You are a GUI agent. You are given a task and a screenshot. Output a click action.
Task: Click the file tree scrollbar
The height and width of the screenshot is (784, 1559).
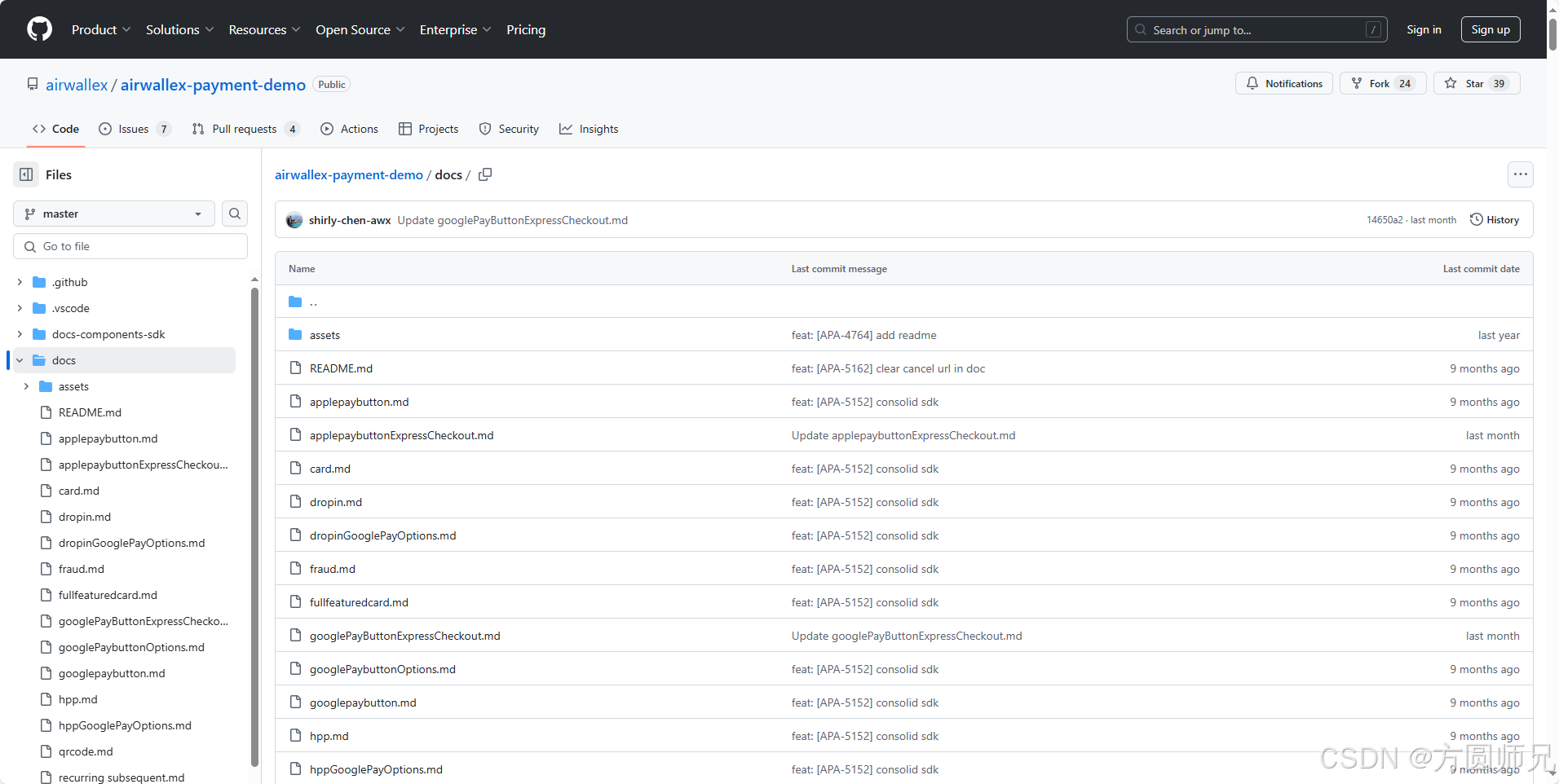[254, 526]
